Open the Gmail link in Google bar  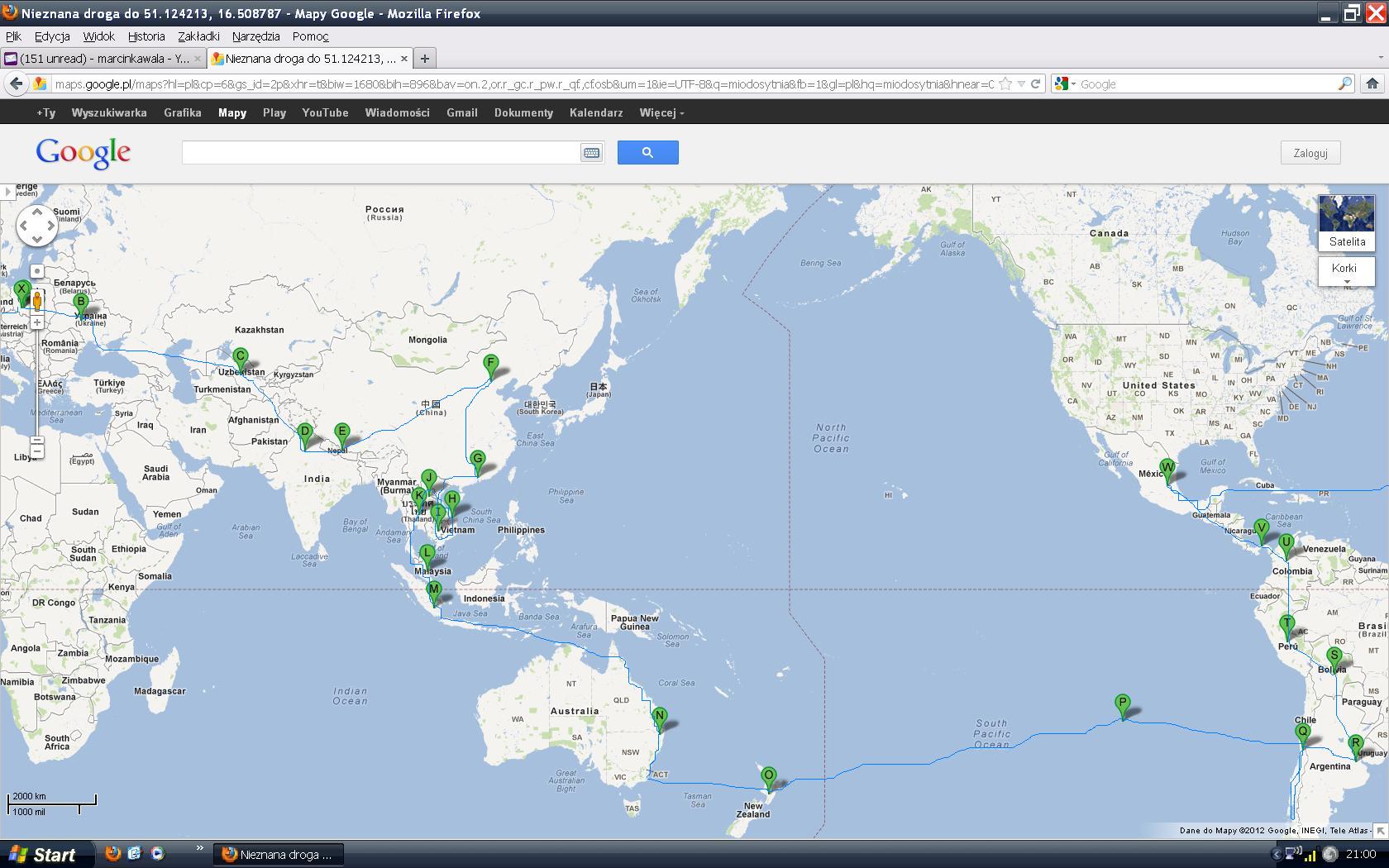coord(462,112)
